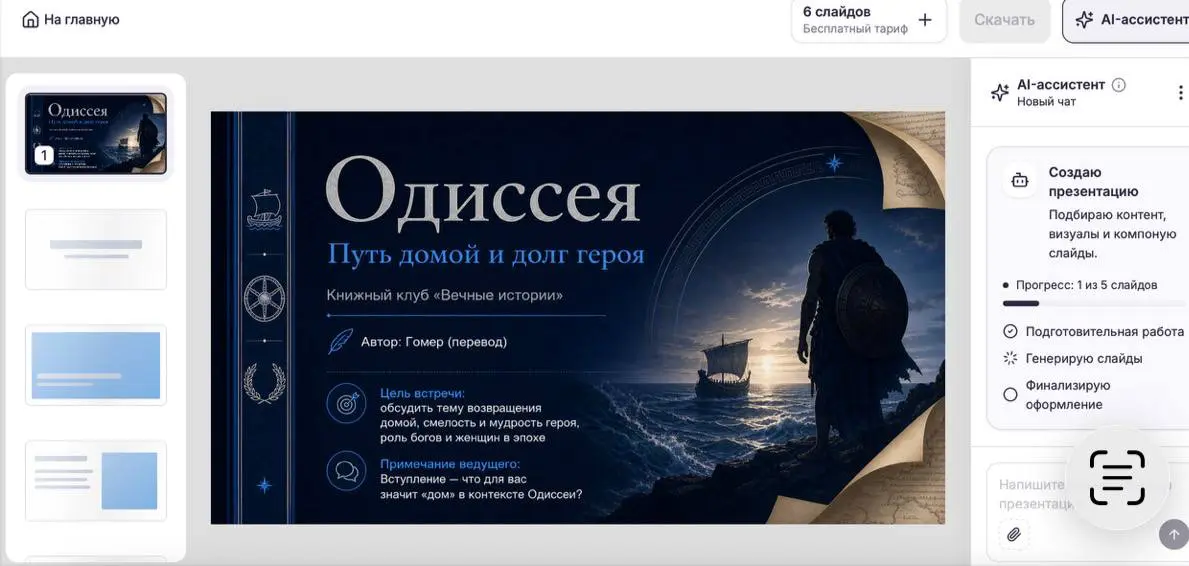Click the robot icon in 'Создаю презентацию' card
The image size is (1189, 566).
coord(1019,181)
